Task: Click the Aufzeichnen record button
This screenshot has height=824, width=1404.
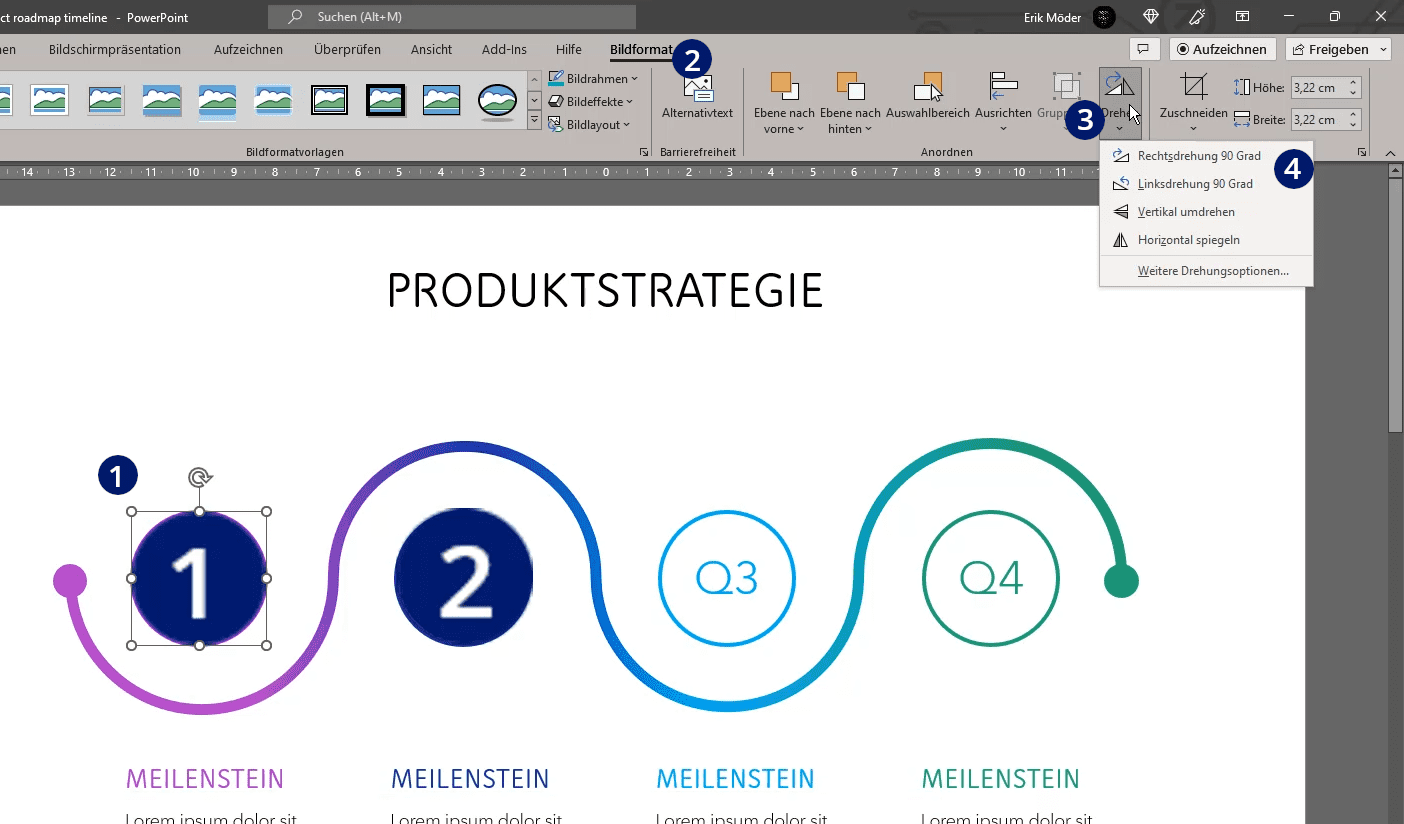Action: pyautogui.click(x=1222, y=49)
